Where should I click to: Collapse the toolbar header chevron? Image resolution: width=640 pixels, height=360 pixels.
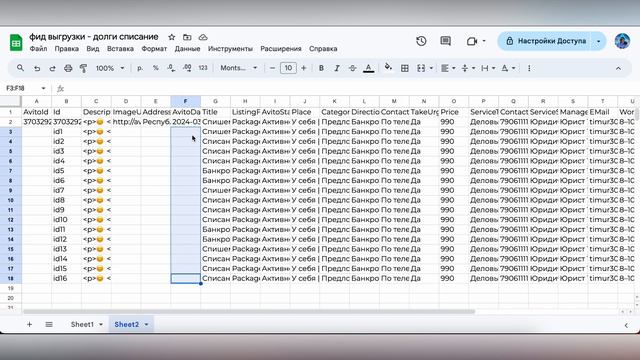pos(618,68)
